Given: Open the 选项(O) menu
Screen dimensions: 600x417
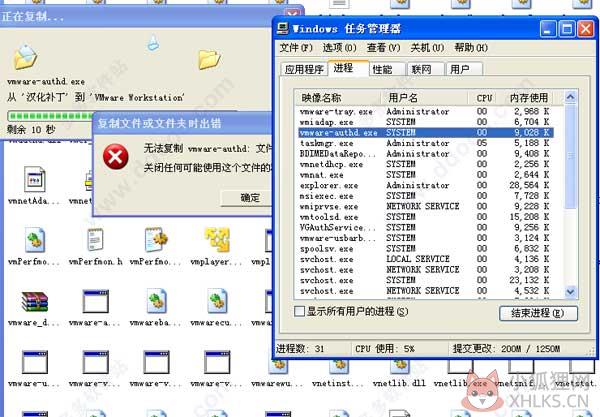Looking at the screenshot, I should click(339, 48).
